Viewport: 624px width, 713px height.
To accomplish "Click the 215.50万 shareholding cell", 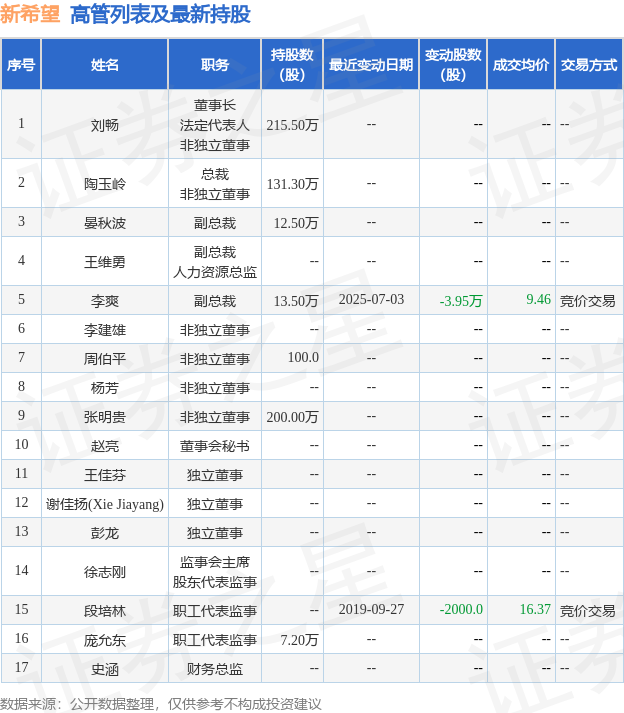I will pos(292,125).
